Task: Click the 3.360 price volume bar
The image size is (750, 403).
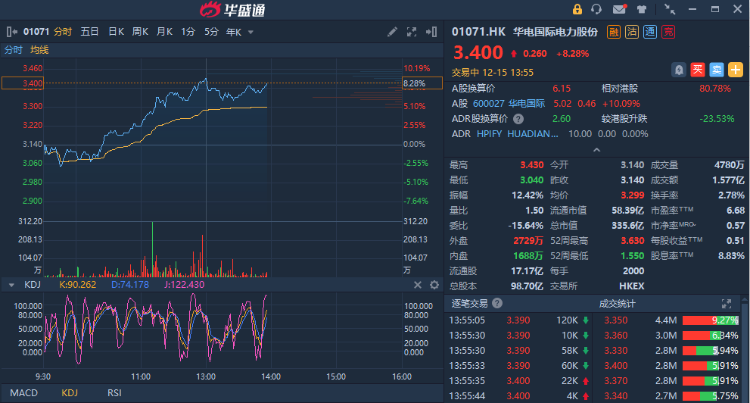Action: click(x=710, y=336)
